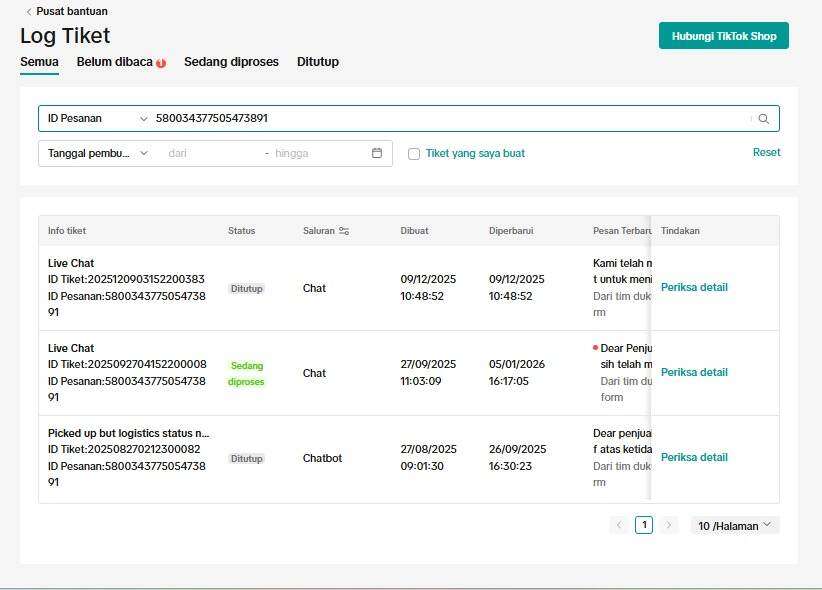Open the ID Pesanan search type dropdown
The height and width of the screenshot is (590, 822).
coord(96,118)
